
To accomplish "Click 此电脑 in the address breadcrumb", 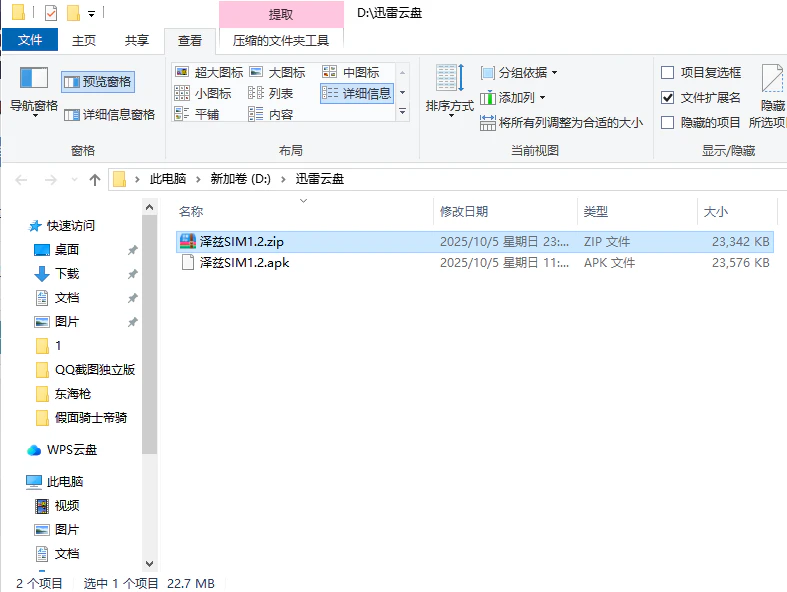I will coord(168,179).
